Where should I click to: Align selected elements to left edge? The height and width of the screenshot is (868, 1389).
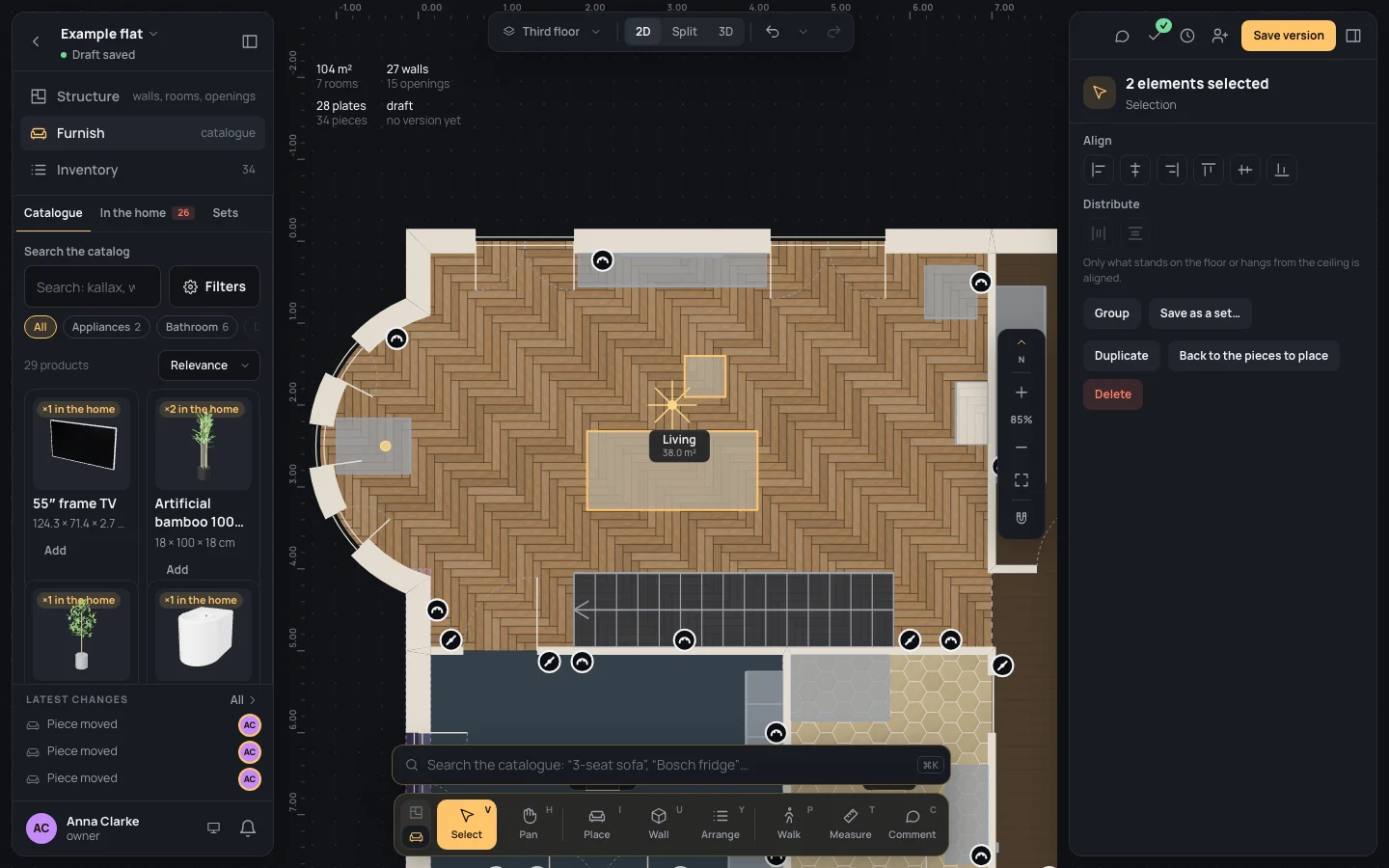1099,170
